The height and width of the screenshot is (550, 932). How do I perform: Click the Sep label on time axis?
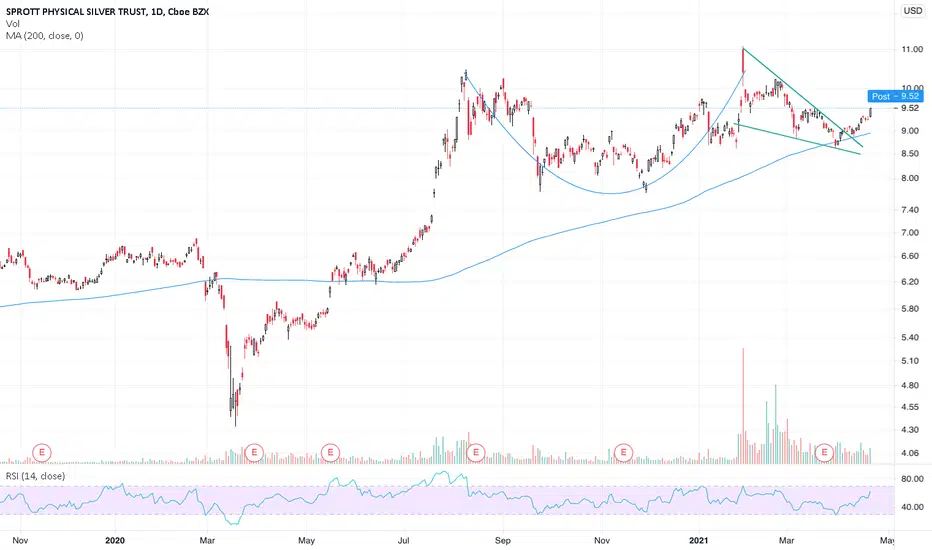503,540
